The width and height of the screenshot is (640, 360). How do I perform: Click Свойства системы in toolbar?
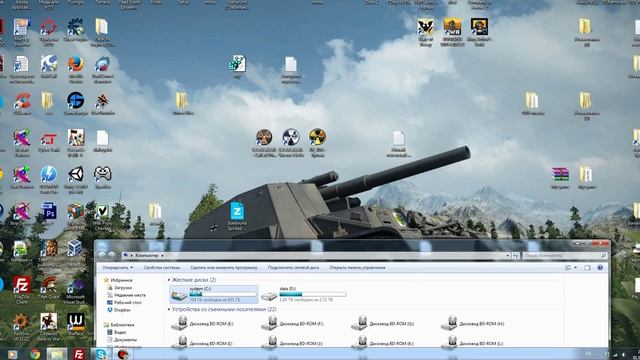tap(162, 268)
